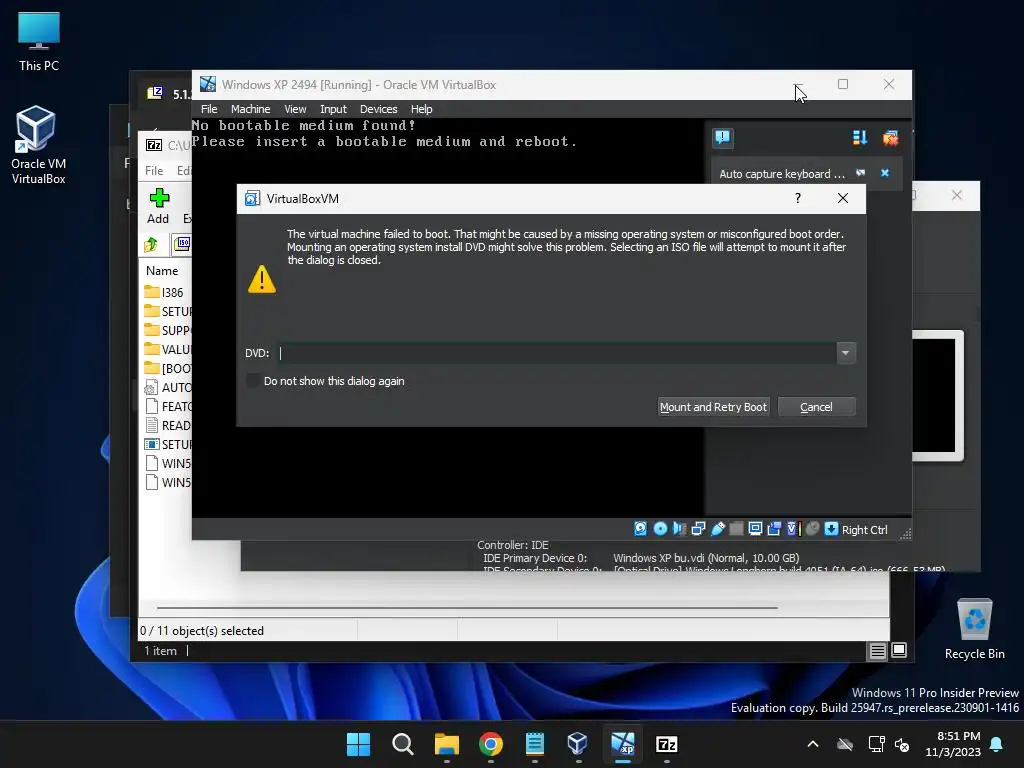The width and height of the screenshot is (1024, 768).
Task: Switch to VirtualBox Manager in taskbar
Action: coord(579,744)
